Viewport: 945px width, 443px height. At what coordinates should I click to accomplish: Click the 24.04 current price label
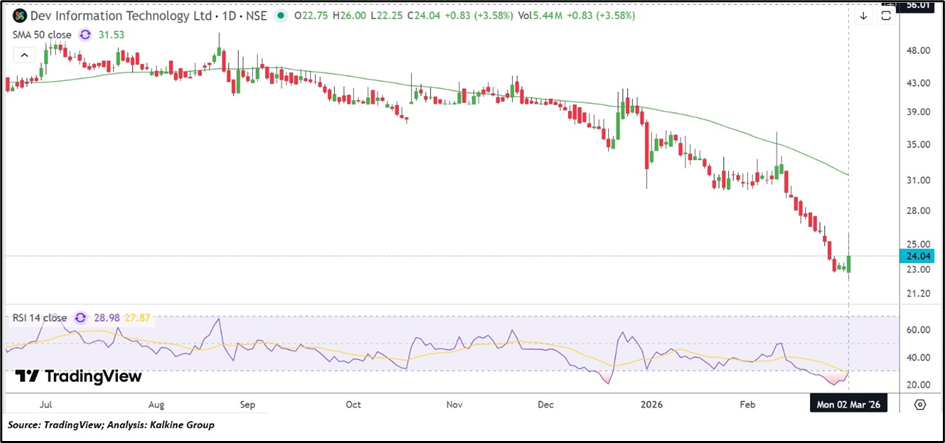tap(917, 256)
